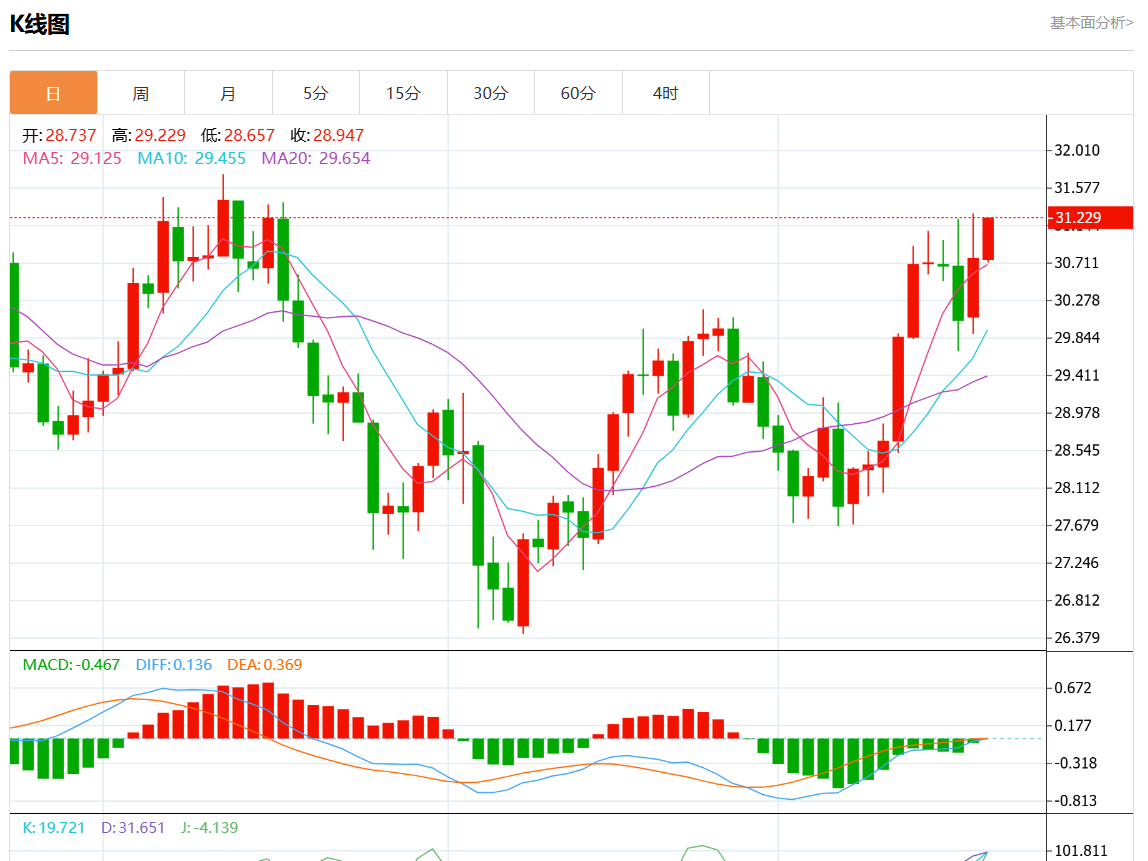Open the 15分 interval tab

point(403,93)
